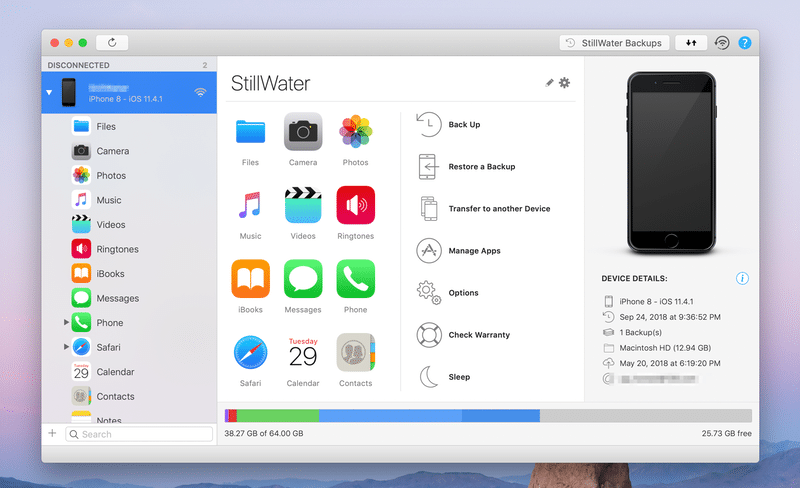Image resolution: width=800 pixels, height=488 pixels.
Task: Focus the sidebar Search field
Action: 139,434
